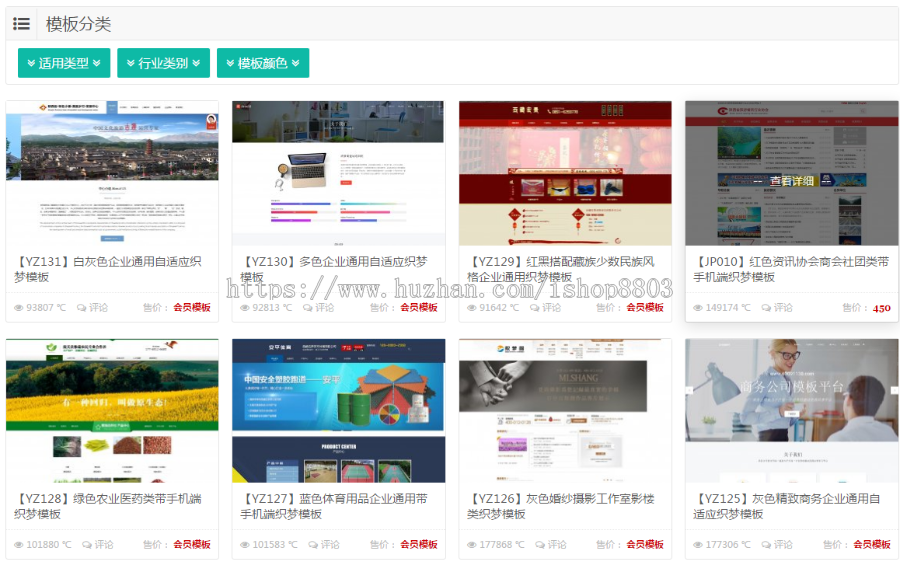This screenshot has height=572, width=900.
Task: Click the list icon beside 模板分类
Action: tap(21, 24)
